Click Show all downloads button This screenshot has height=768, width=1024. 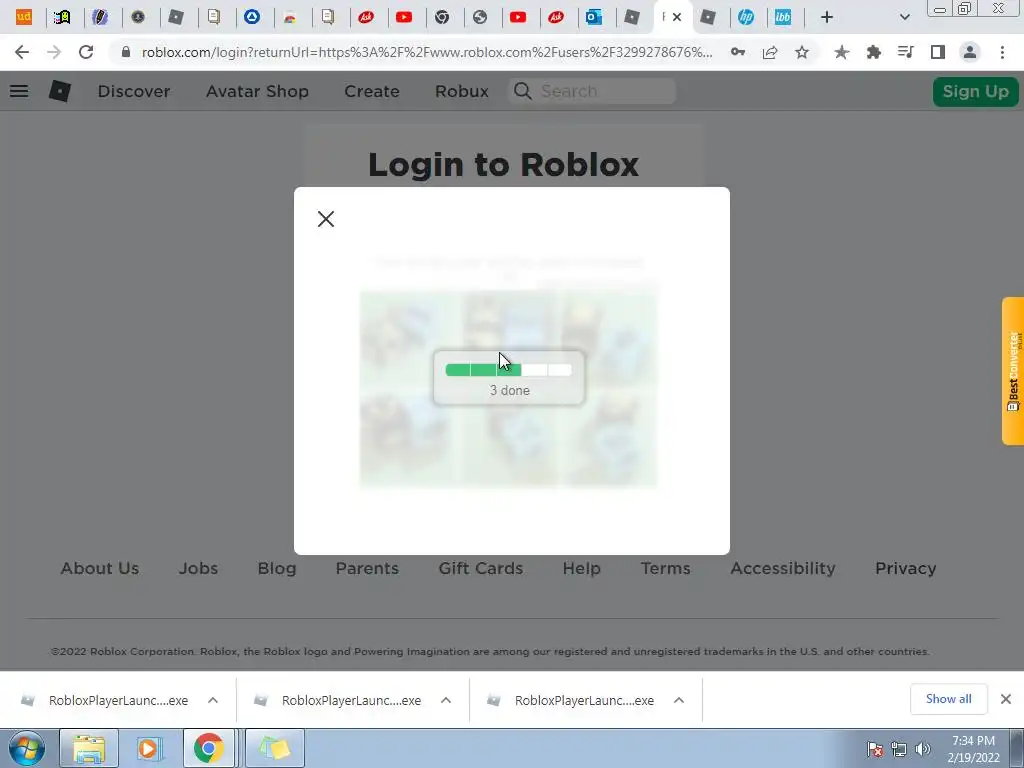948,699
